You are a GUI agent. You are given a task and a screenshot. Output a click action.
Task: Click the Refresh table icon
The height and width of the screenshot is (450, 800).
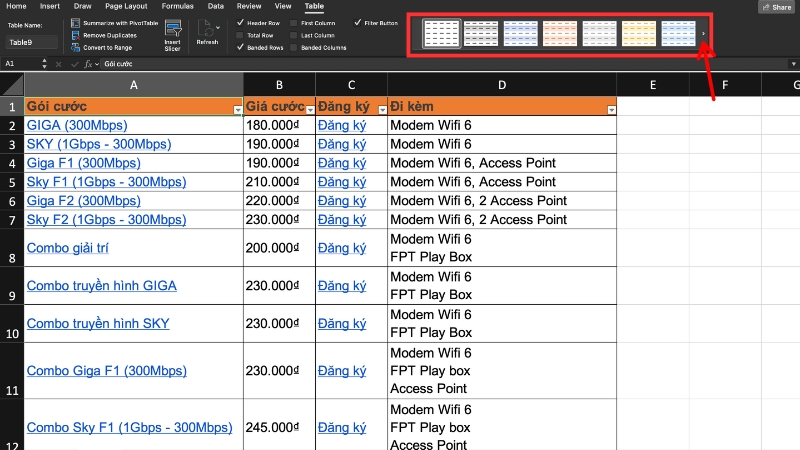(x=206, y=28)
